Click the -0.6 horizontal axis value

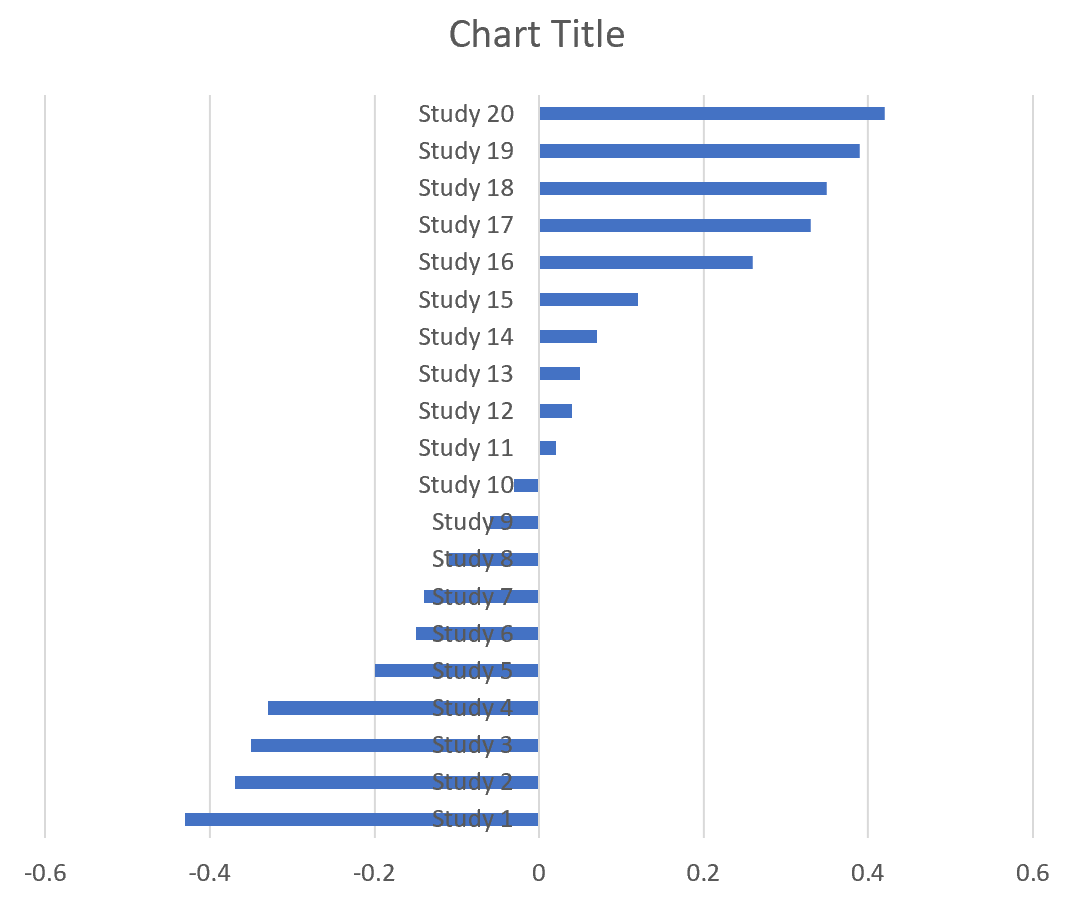coord(45,873)
